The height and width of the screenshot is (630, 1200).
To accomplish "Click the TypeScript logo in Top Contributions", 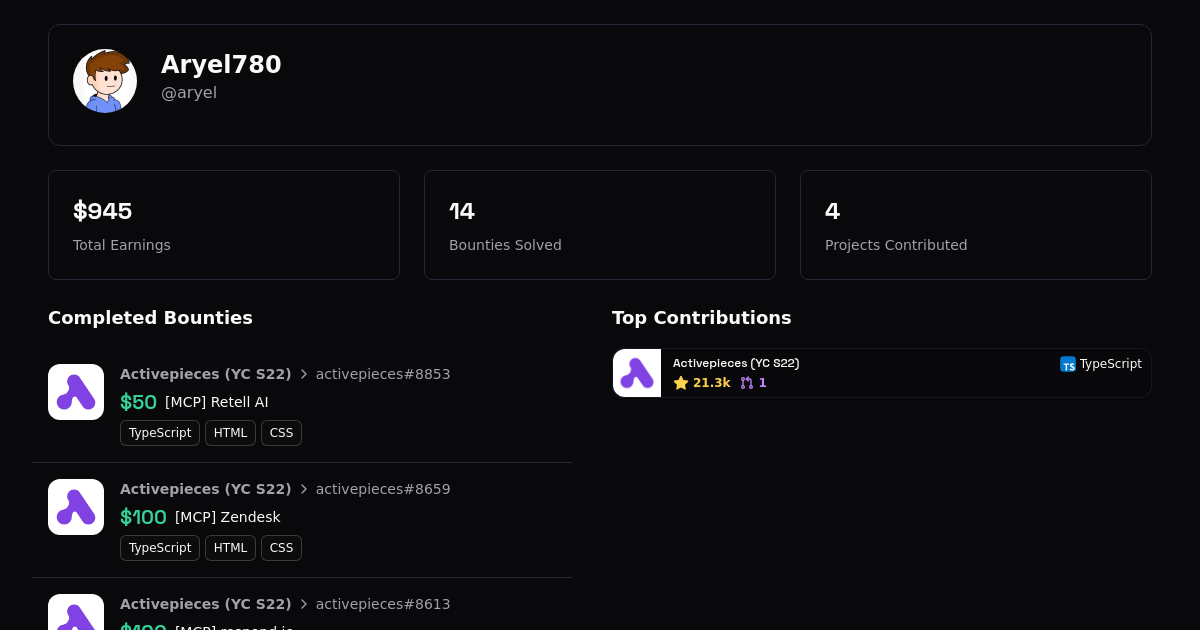I will tap(1068, 364).
